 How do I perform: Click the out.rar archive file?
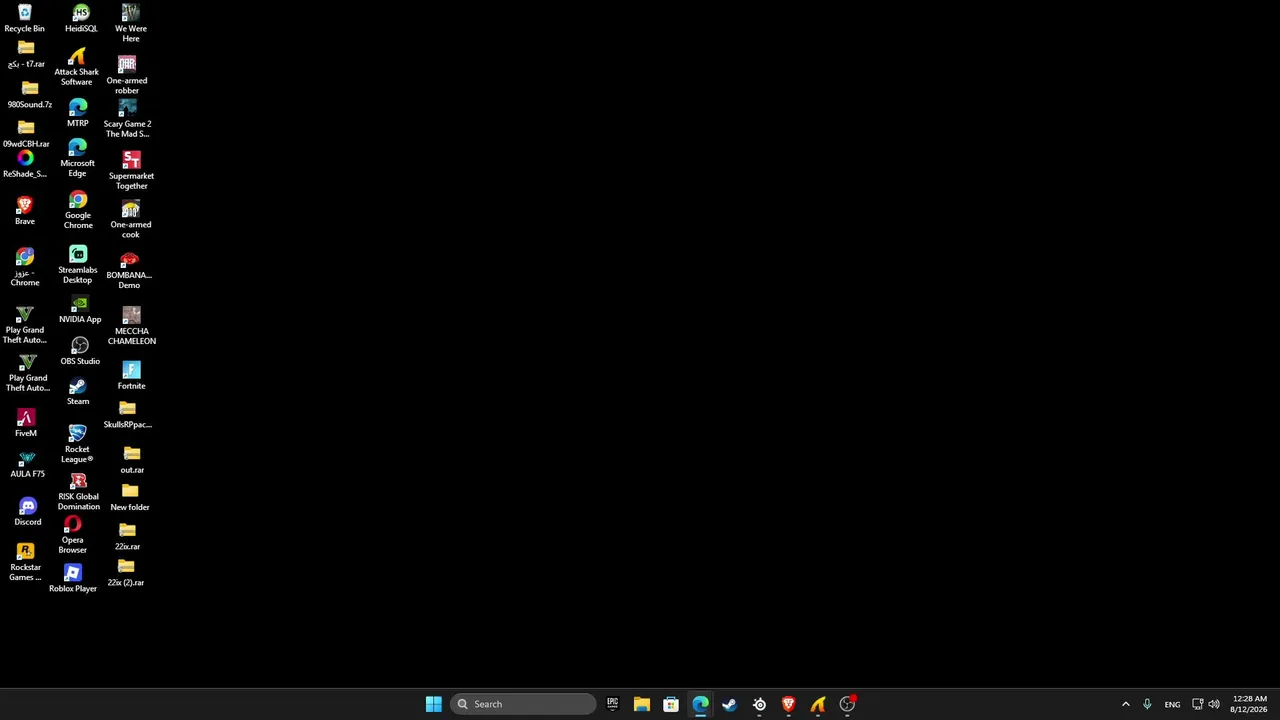(132, 461)
